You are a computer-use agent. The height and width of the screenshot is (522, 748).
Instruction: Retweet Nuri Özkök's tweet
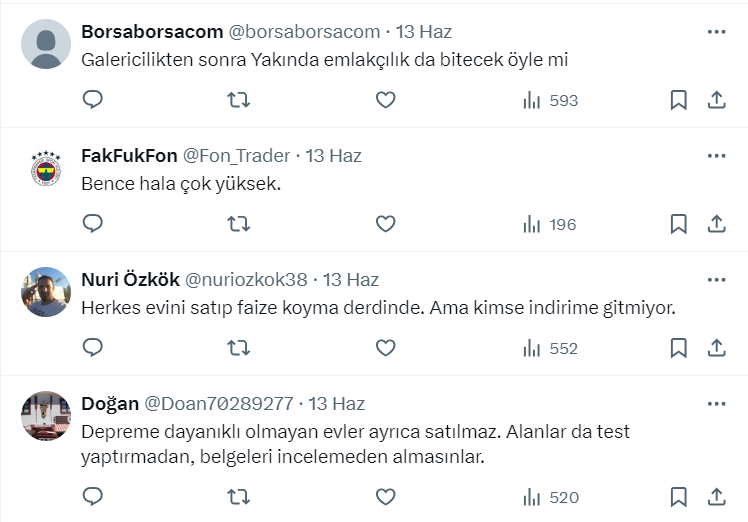(238, 348)
